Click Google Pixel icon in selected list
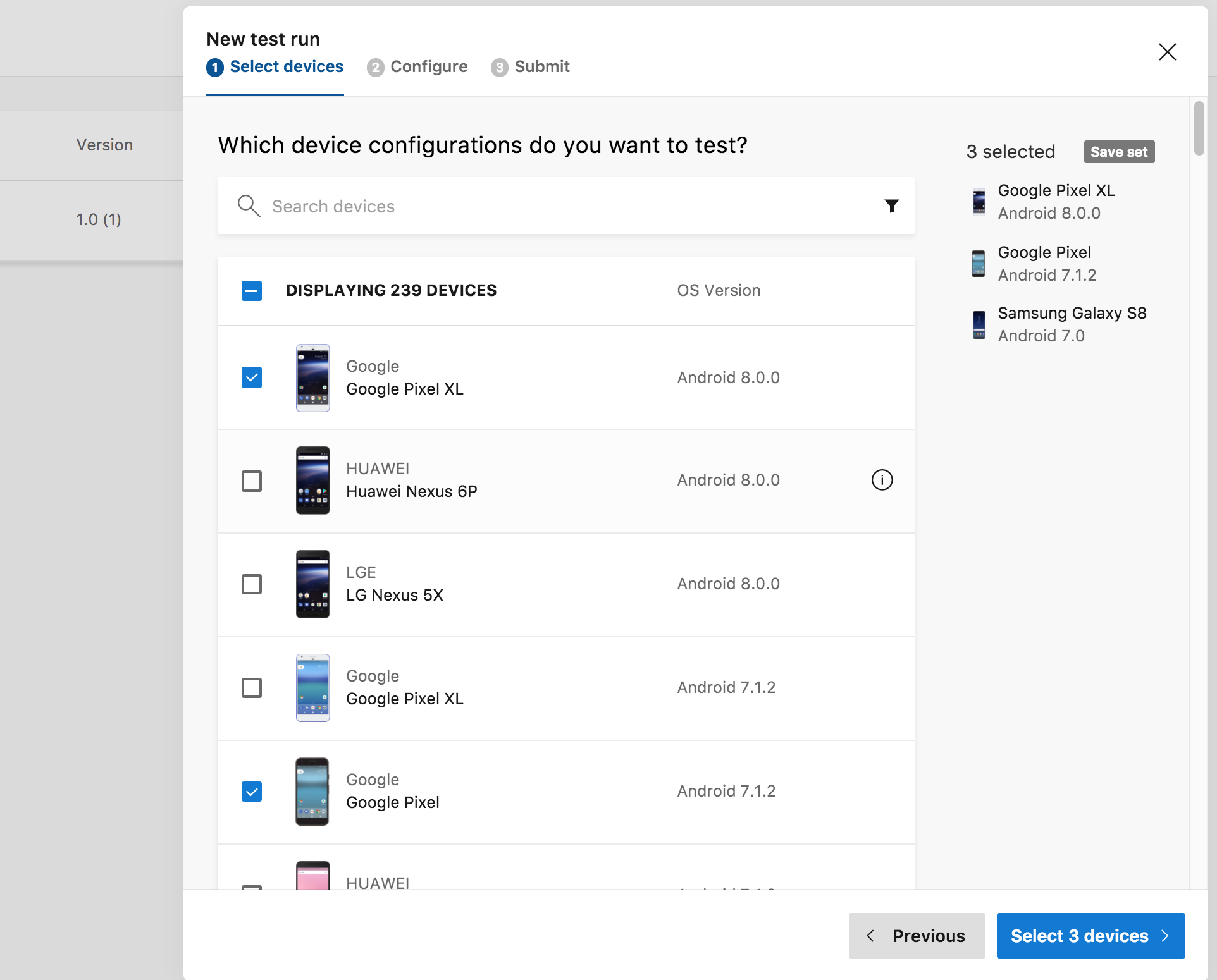This screenshot has height=980, width=1217. point(979,264)
